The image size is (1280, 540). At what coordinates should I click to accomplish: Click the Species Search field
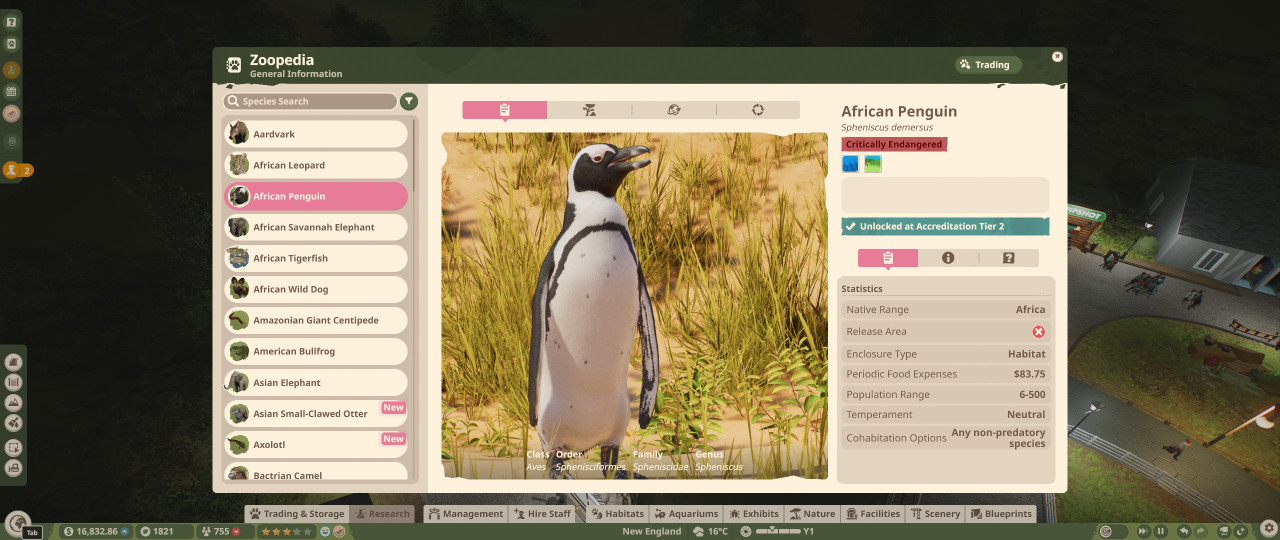pyautogui.click(x=310, y=101)
